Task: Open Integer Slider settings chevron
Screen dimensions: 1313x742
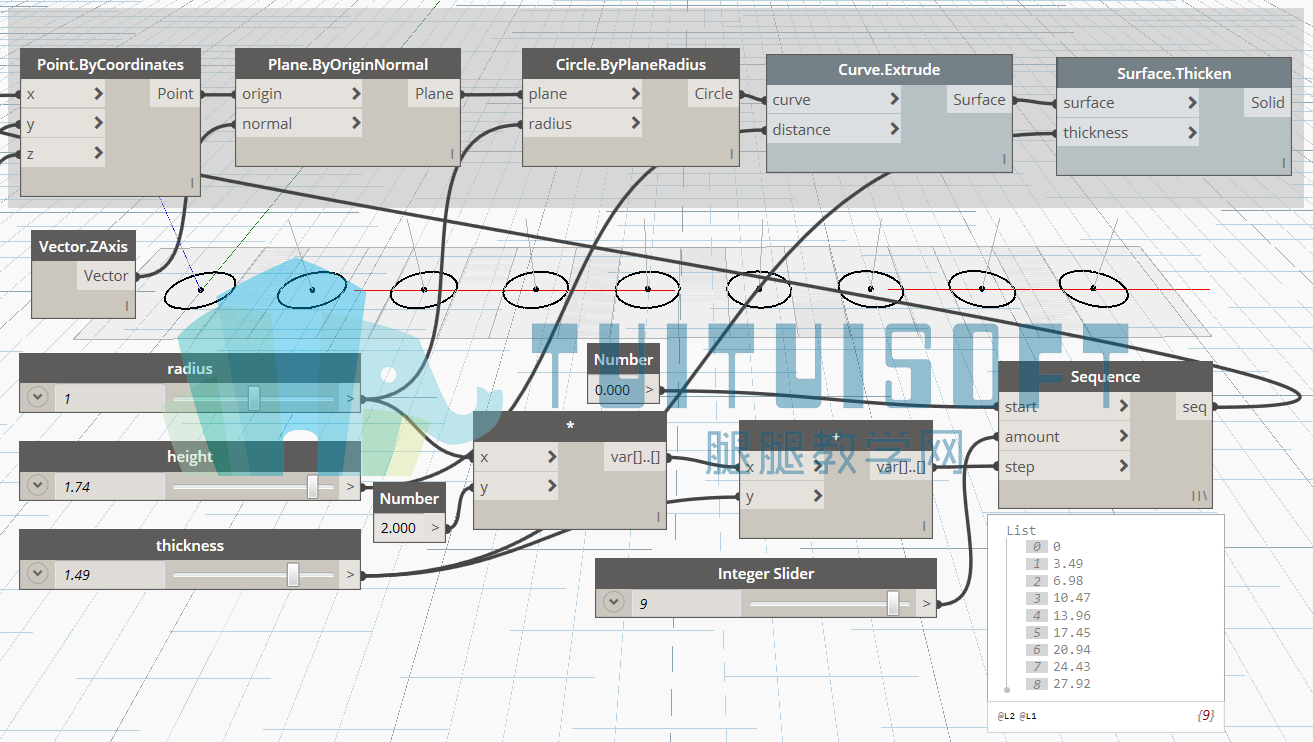Action: 614,603
